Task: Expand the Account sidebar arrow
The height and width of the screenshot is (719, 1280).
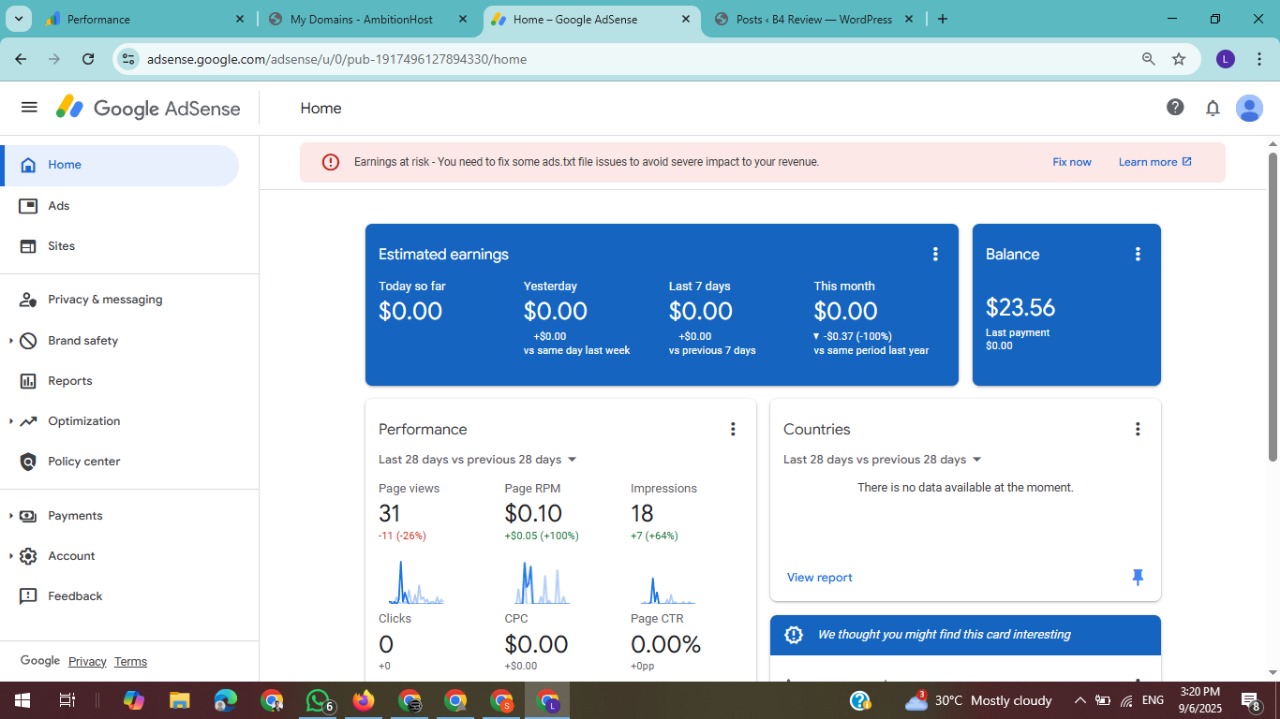Action: pyautogui.click(x=10, y=556)
